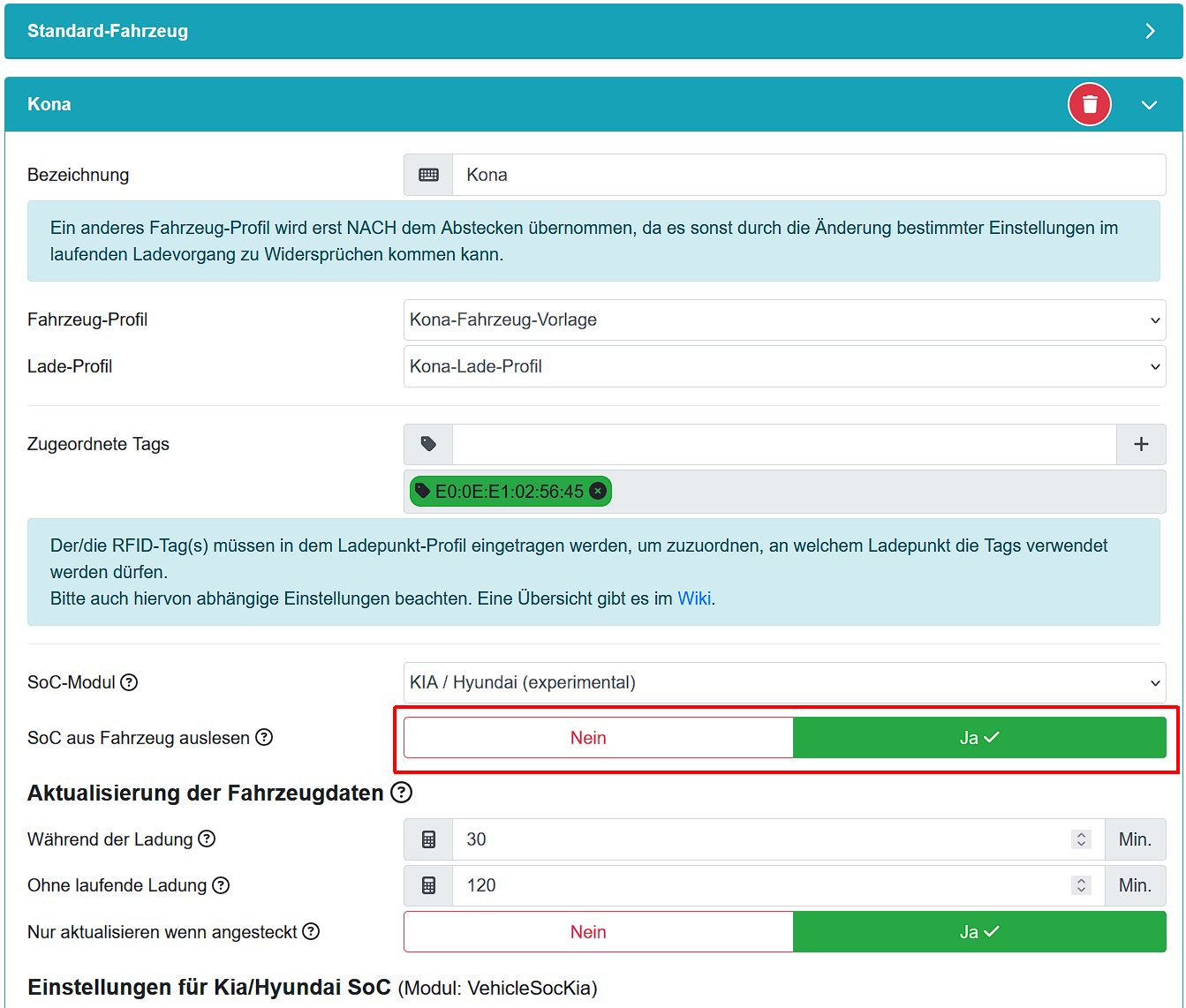Click the tag icon beside Zugeordnete Tags
Viewport: 1186px width, 1008px height.
(428, 444)
